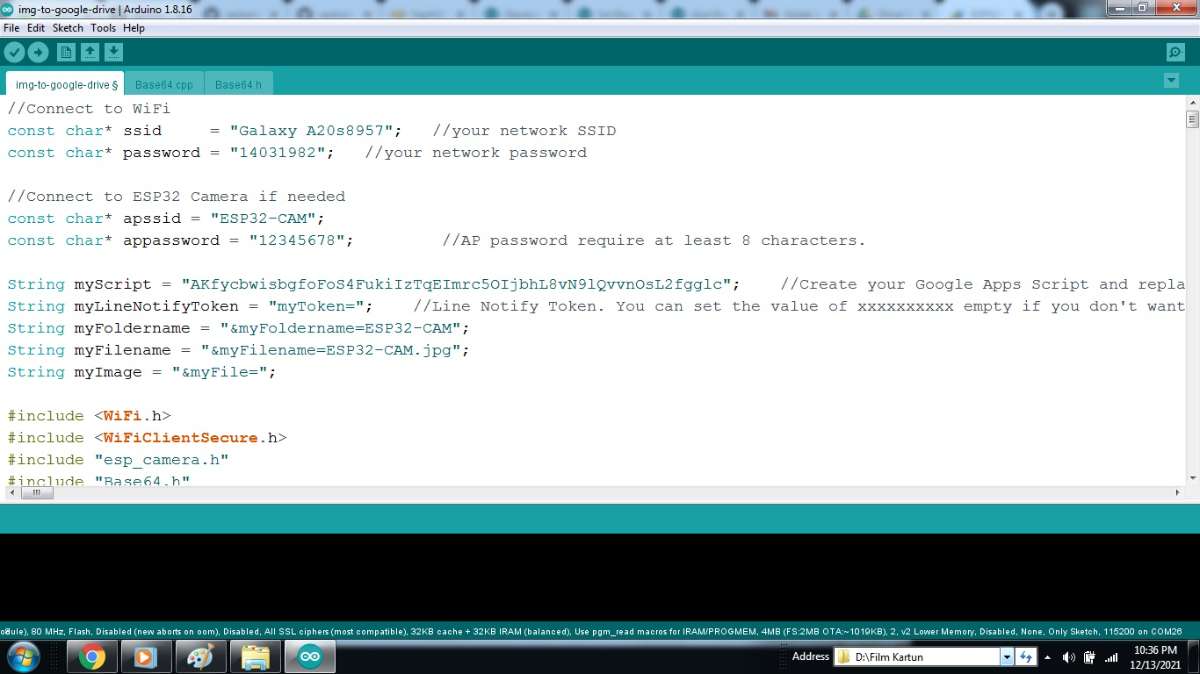
Task: Open a sketch using the up-arrow icon
Action: 90,52
